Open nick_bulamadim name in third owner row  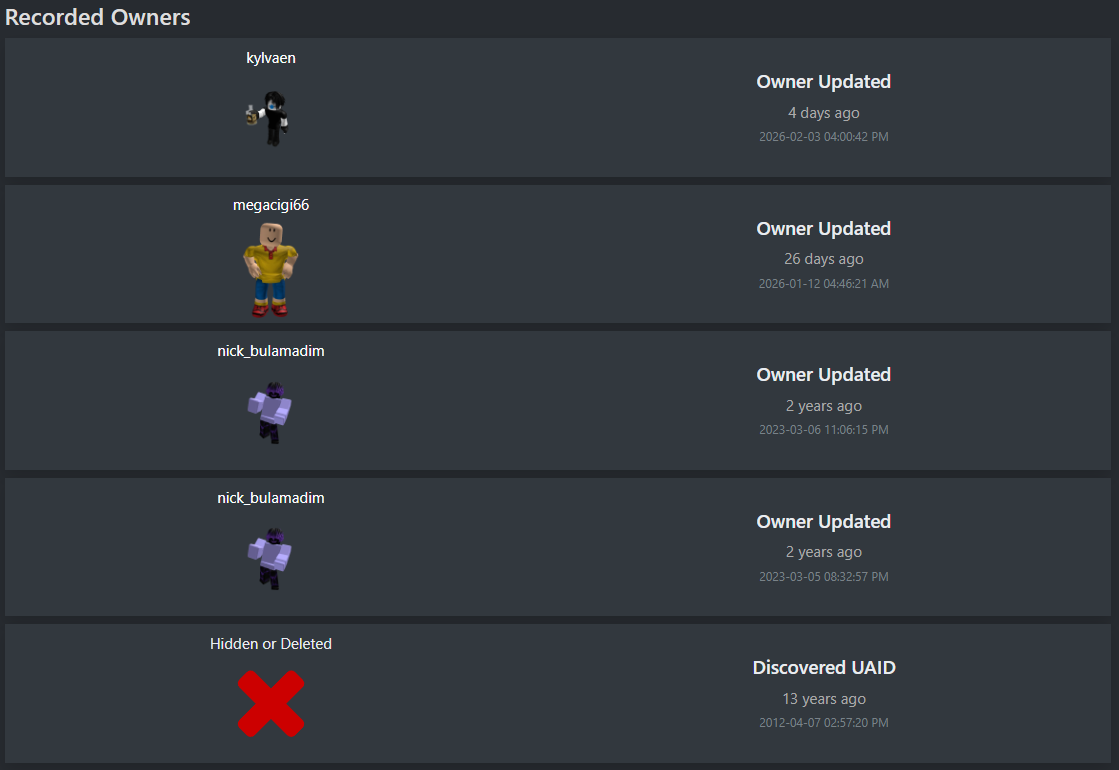tap(270, 351)
